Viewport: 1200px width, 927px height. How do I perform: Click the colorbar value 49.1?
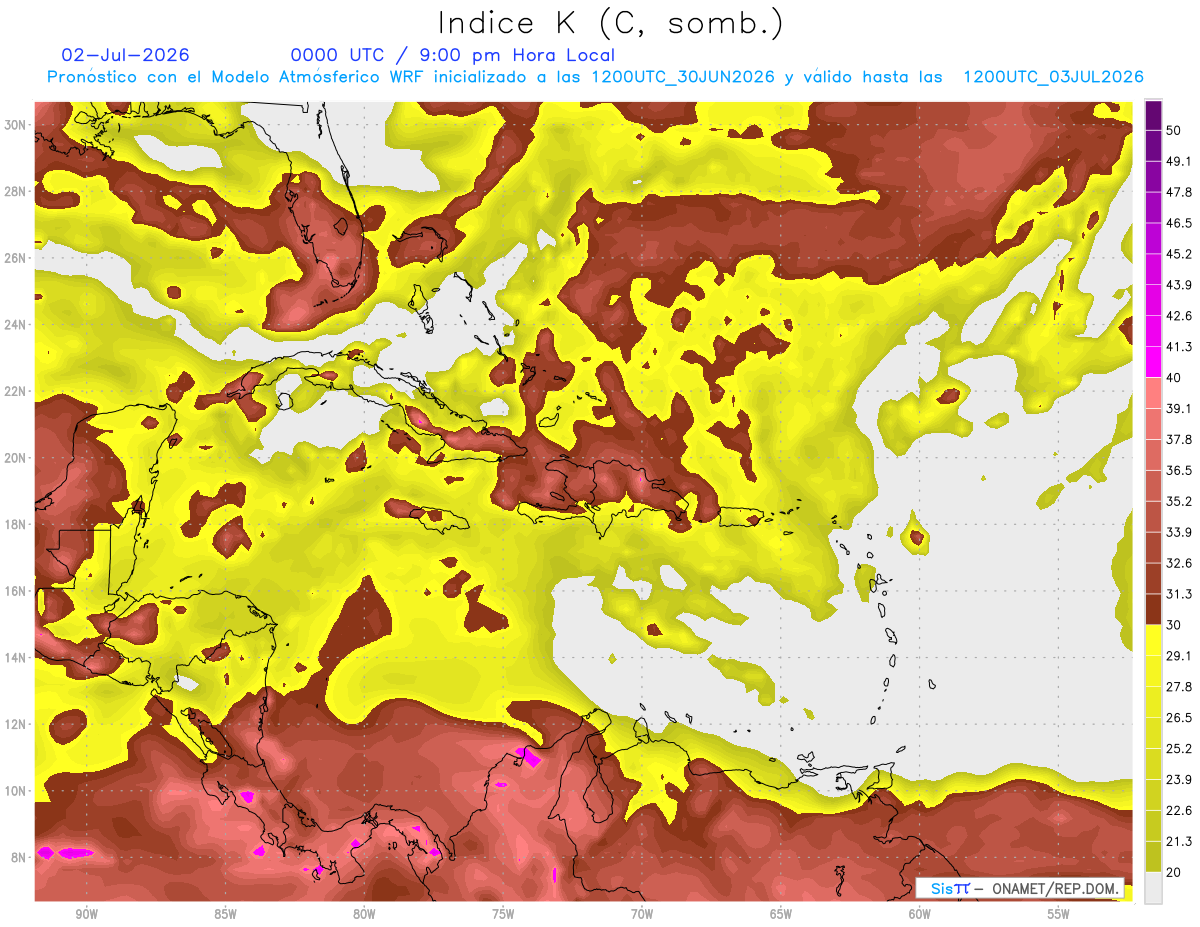[1178, 161]
